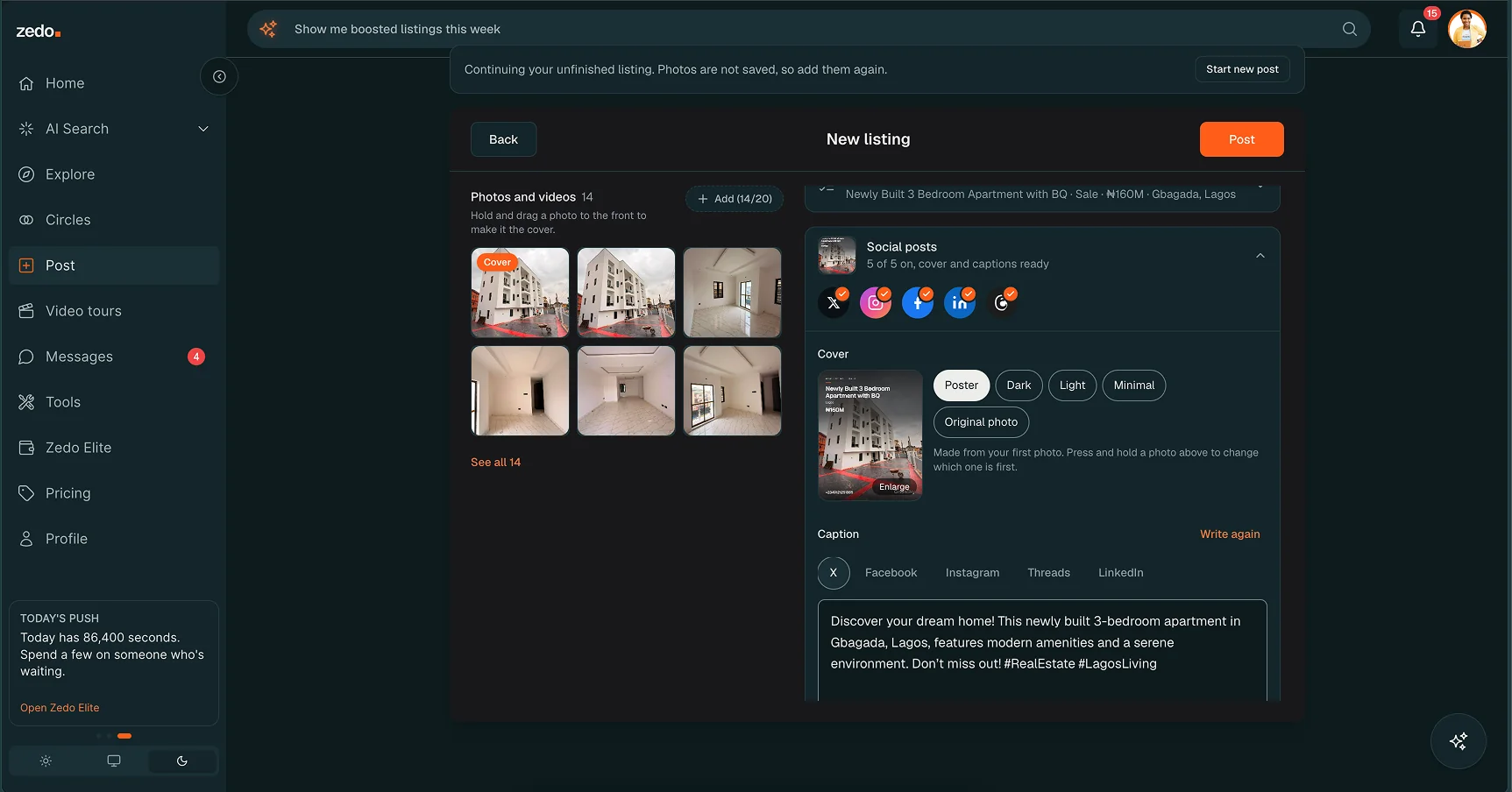This screenshot has width=1512, height=792.
Task: Collapse the sidebar with the arrow button
Action: (219, 76)
